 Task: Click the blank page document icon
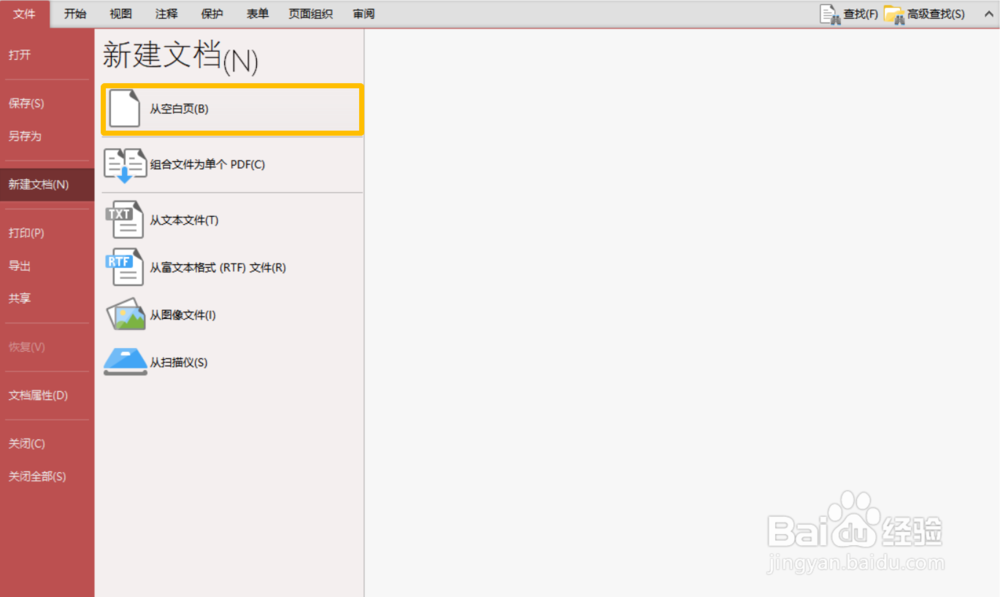coord(124,108)
